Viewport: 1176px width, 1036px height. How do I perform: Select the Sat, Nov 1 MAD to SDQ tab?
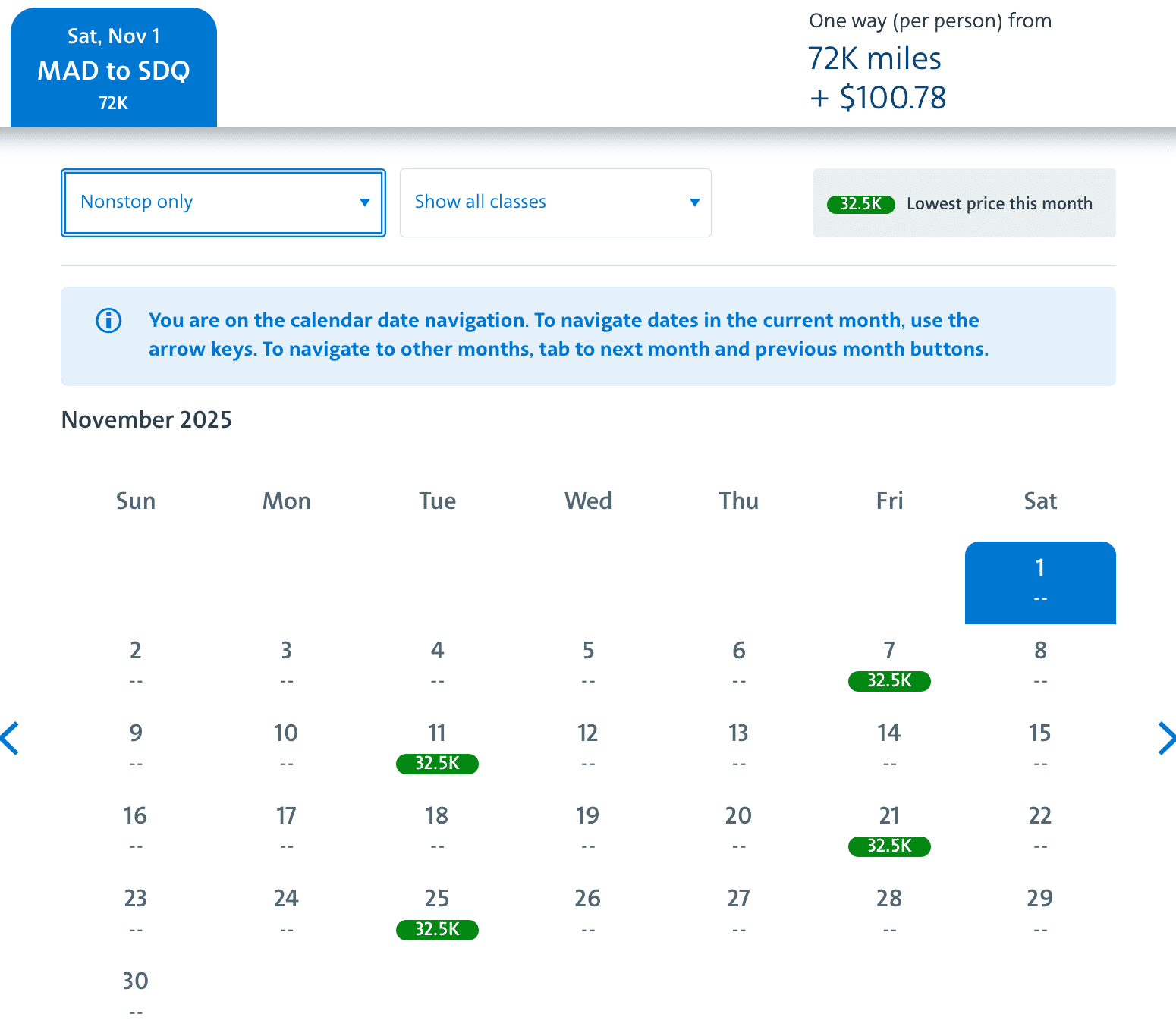(x=114, y=68)
